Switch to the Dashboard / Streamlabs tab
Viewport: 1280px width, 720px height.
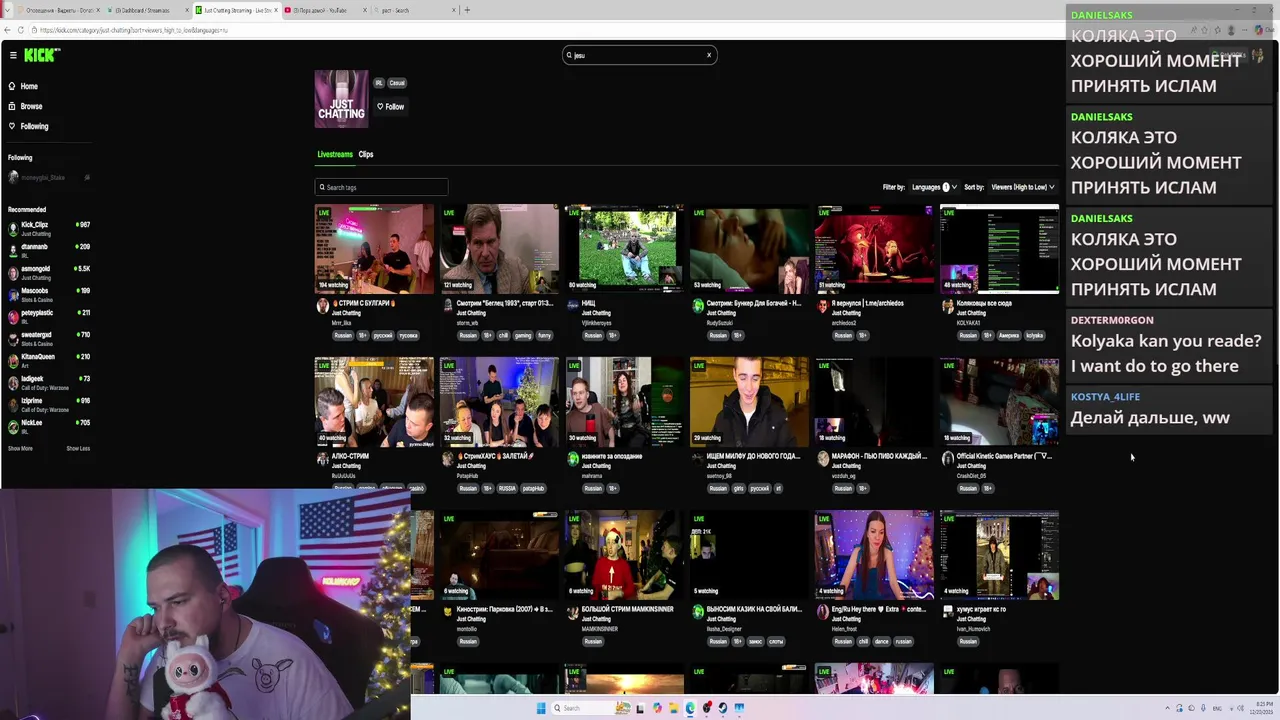click(147, 10)
